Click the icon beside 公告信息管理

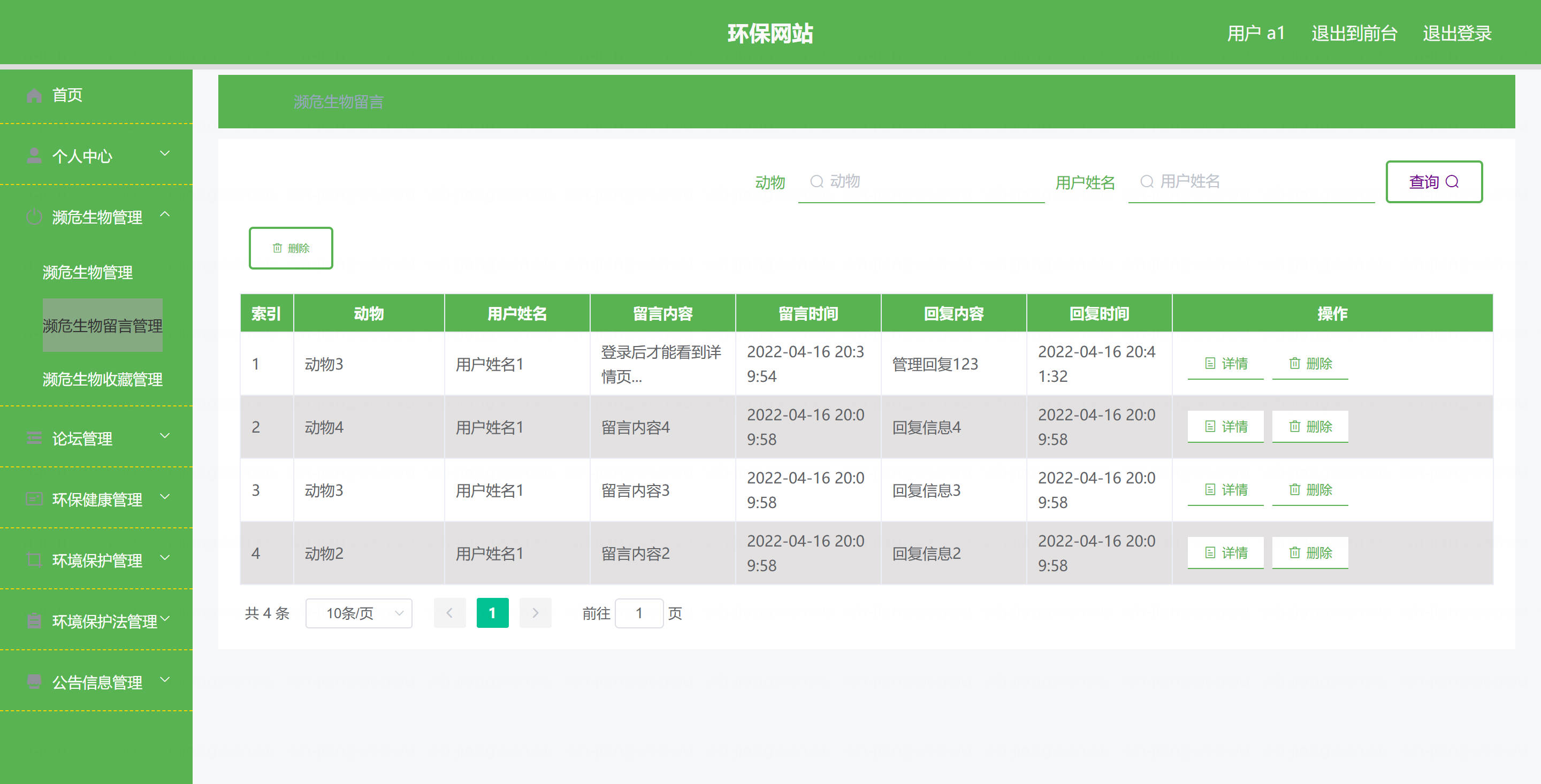(x=34, y=682)
